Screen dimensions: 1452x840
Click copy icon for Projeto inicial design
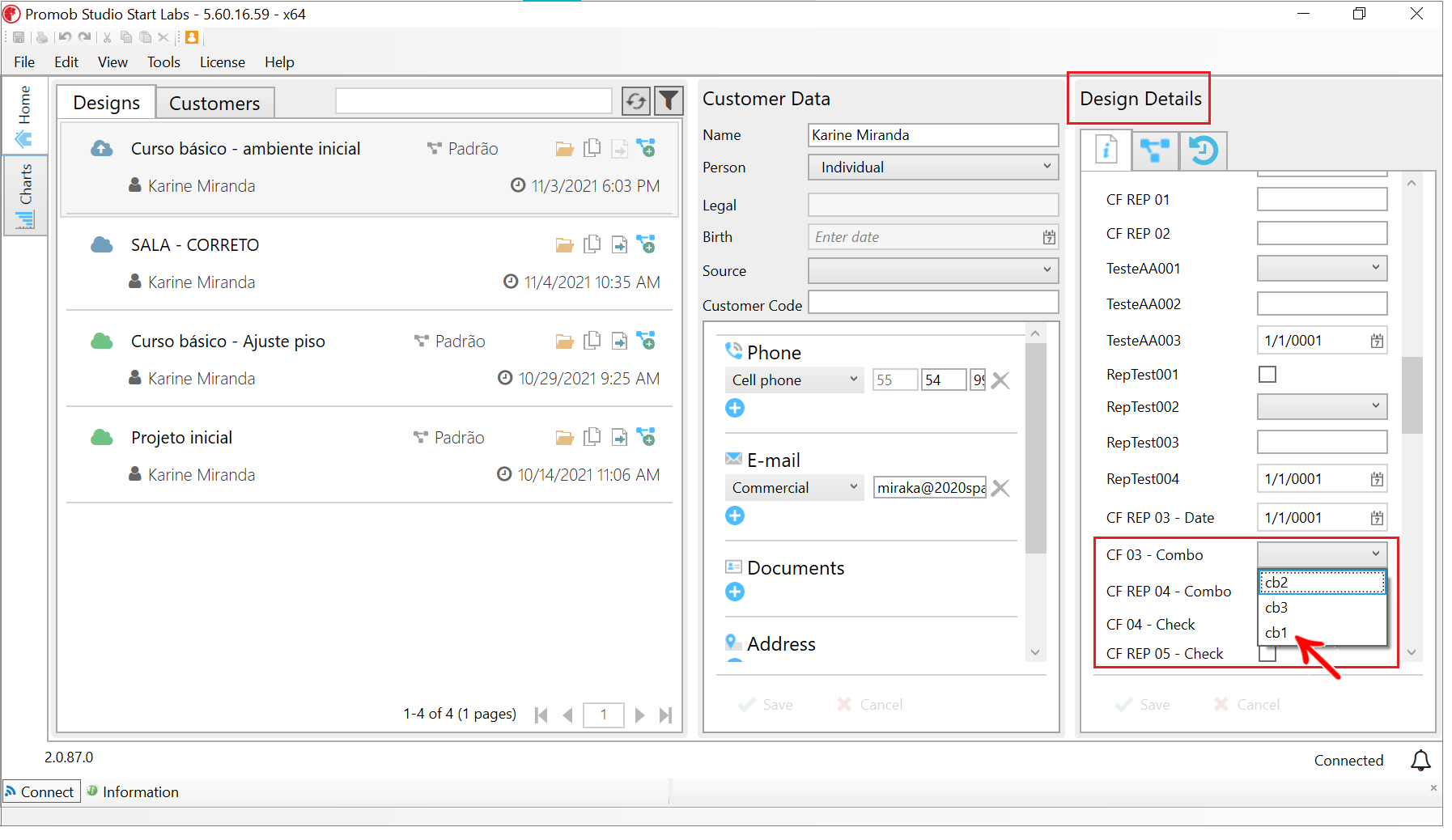(592, 437)
